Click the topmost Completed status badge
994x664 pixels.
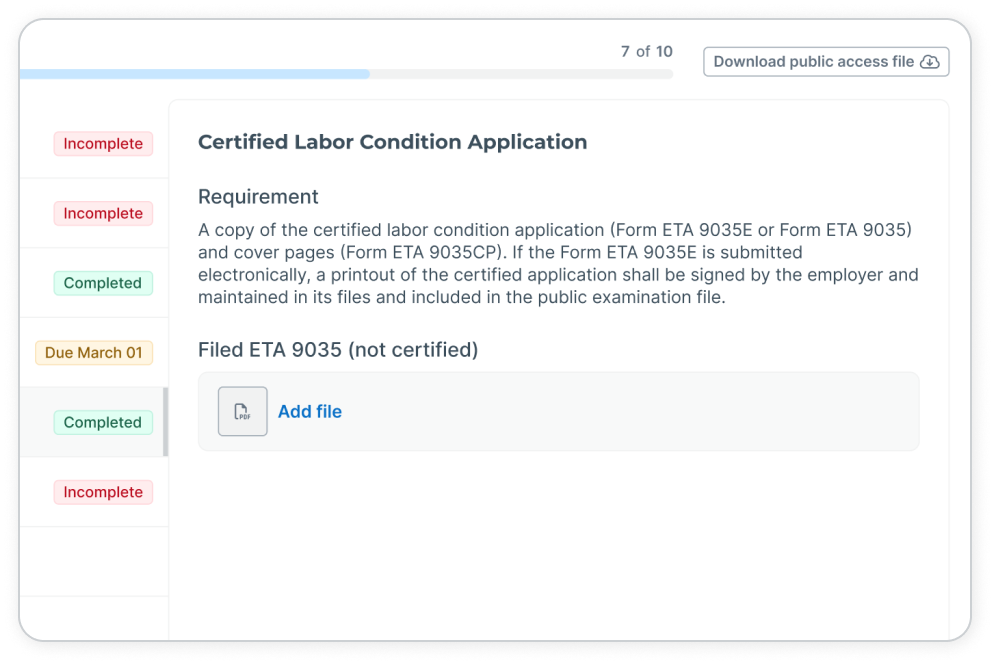(x=103, y=283)
